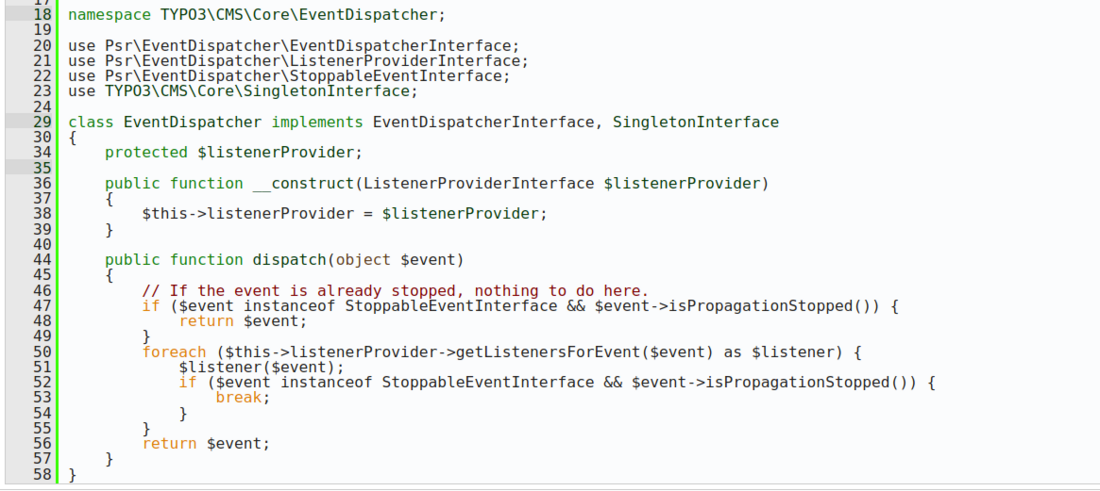
Task: Click the final return $event statement
Action: (x=206, y=444)
